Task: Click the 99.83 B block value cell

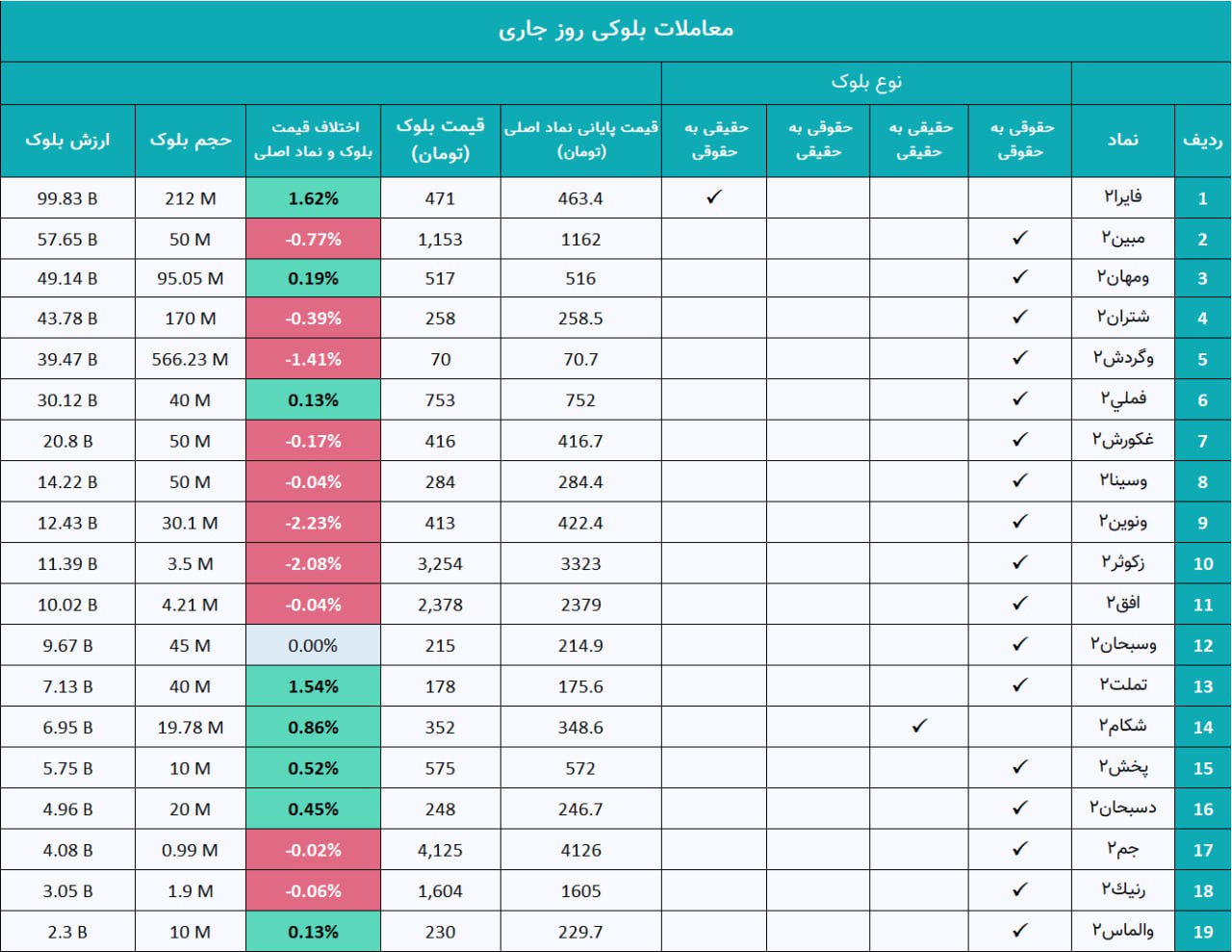Action: pos(67,198)
